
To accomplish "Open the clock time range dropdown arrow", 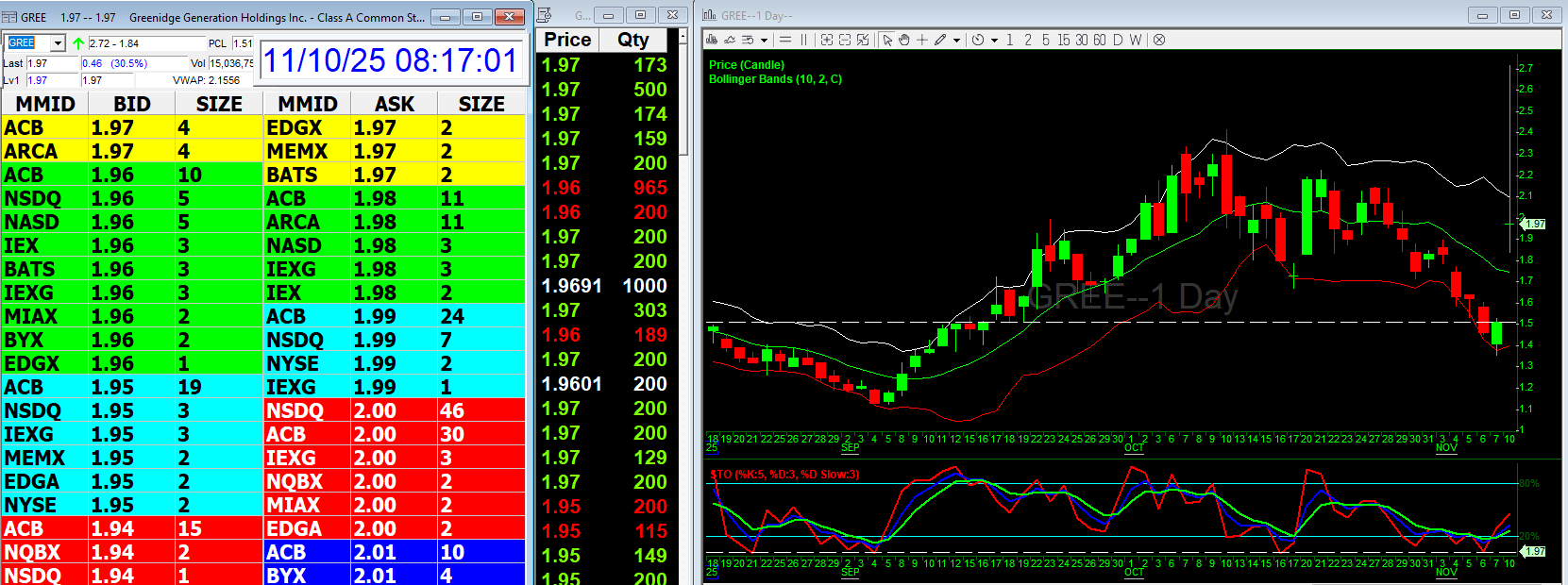I will [994, 41].
